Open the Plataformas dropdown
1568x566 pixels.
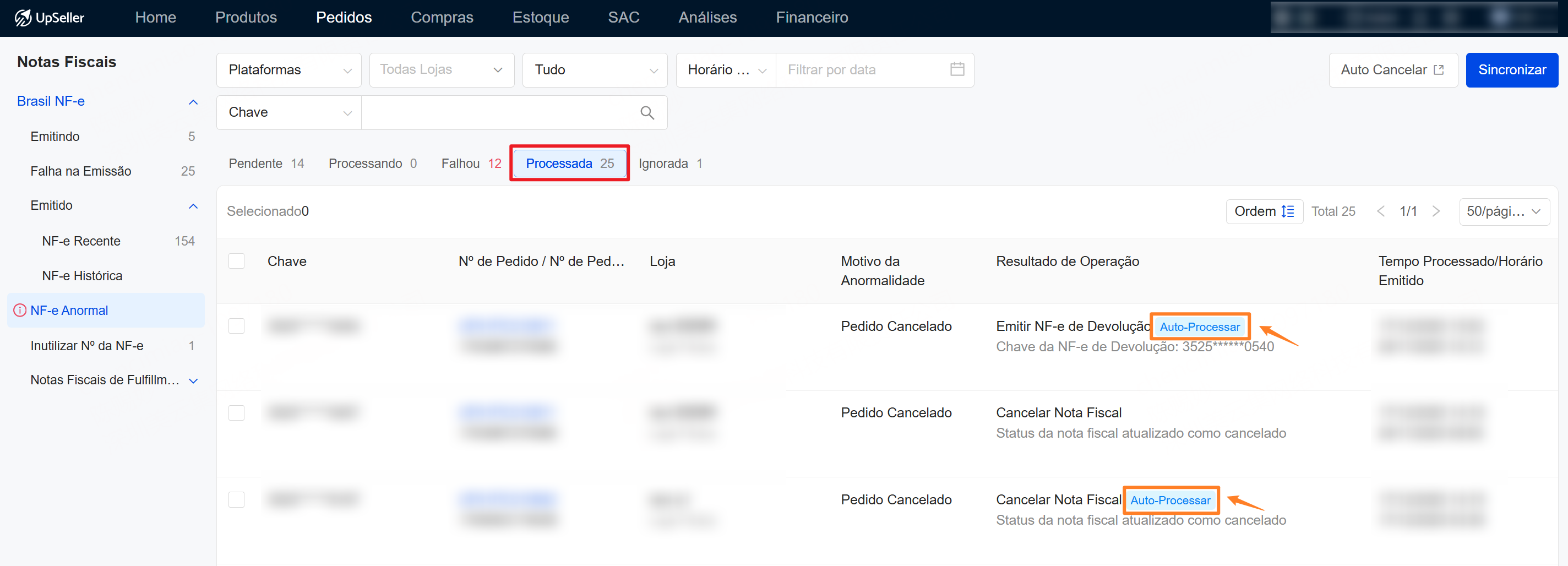[288, 70]
